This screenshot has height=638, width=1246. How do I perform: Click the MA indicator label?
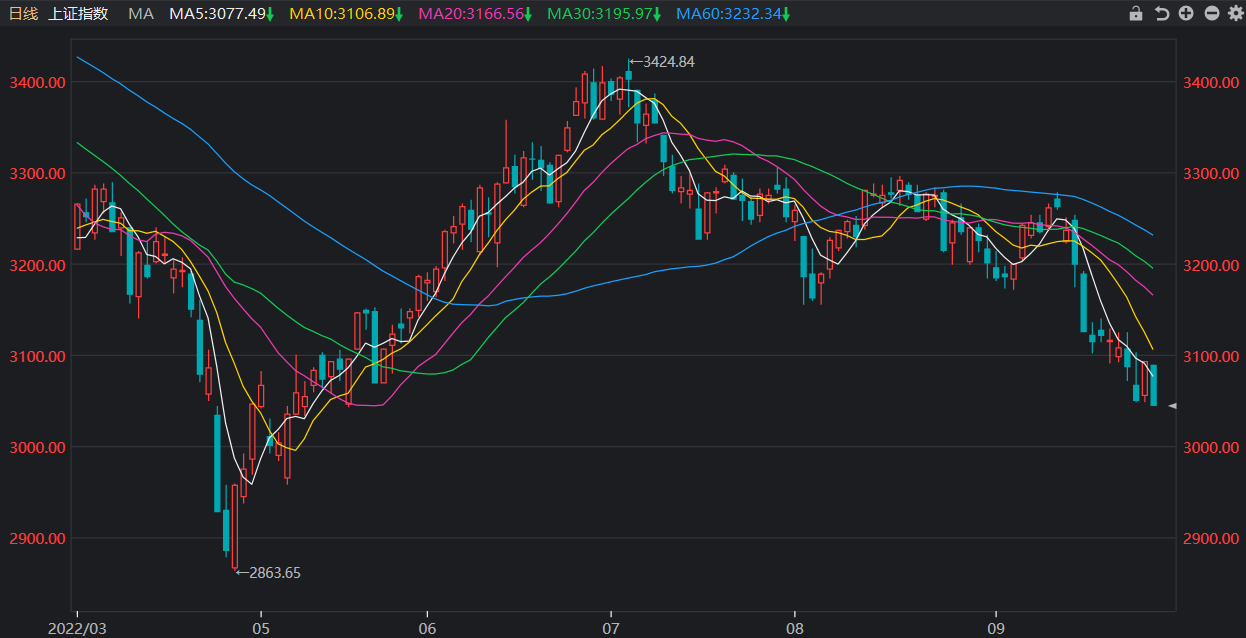(x=141, y=14)
